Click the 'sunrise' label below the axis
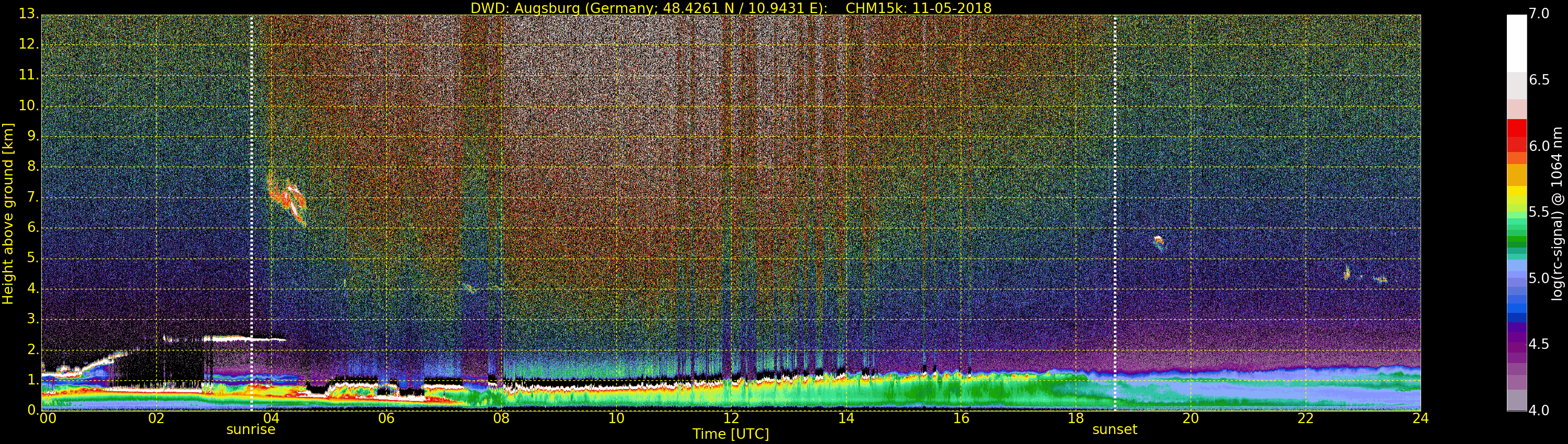The height and width of the screenshot is (444, 1568). pyautogui.click(x=251, y=429)
